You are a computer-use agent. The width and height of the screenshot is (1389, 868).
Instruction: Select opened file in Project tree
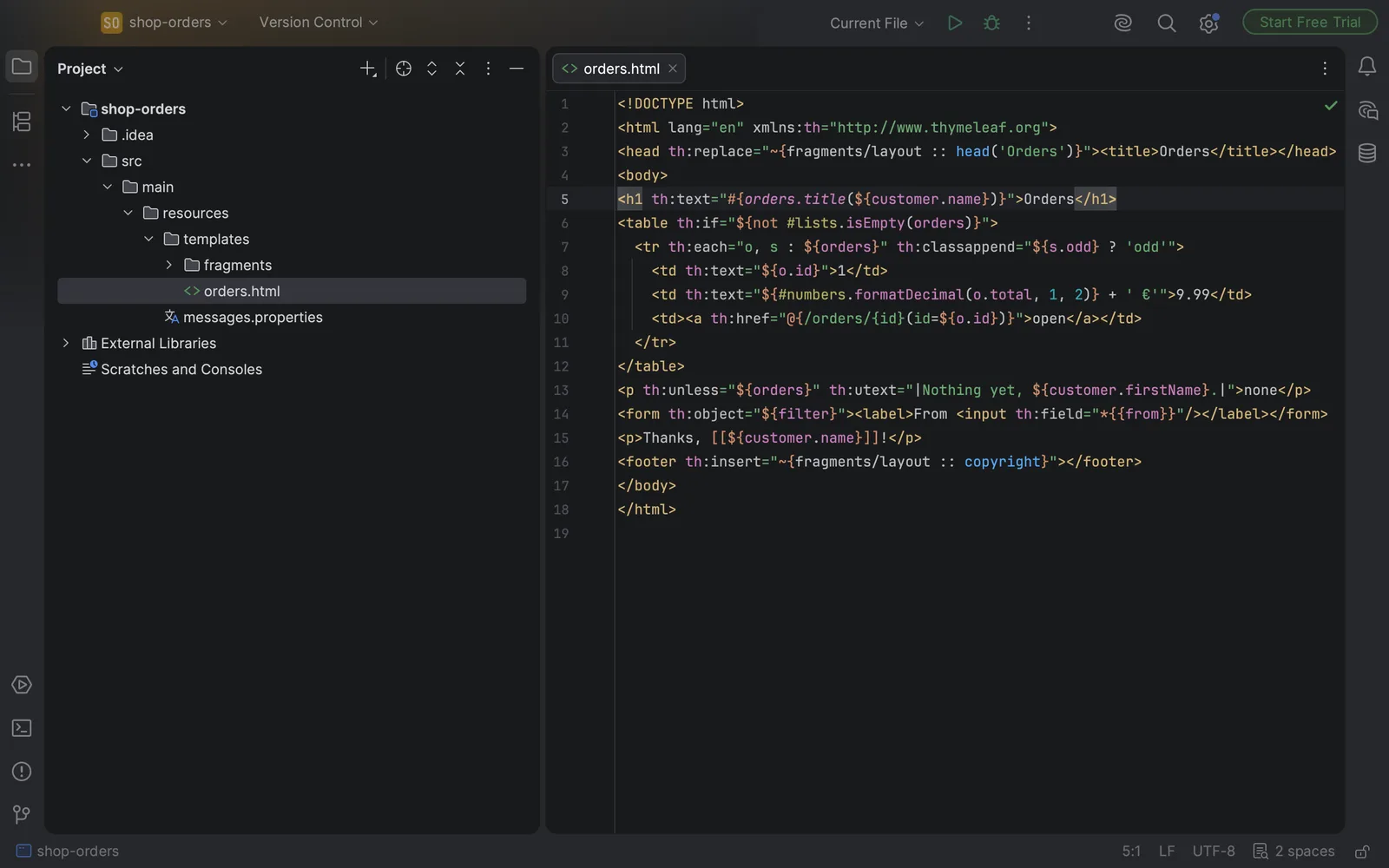click(x=404, y=69)
